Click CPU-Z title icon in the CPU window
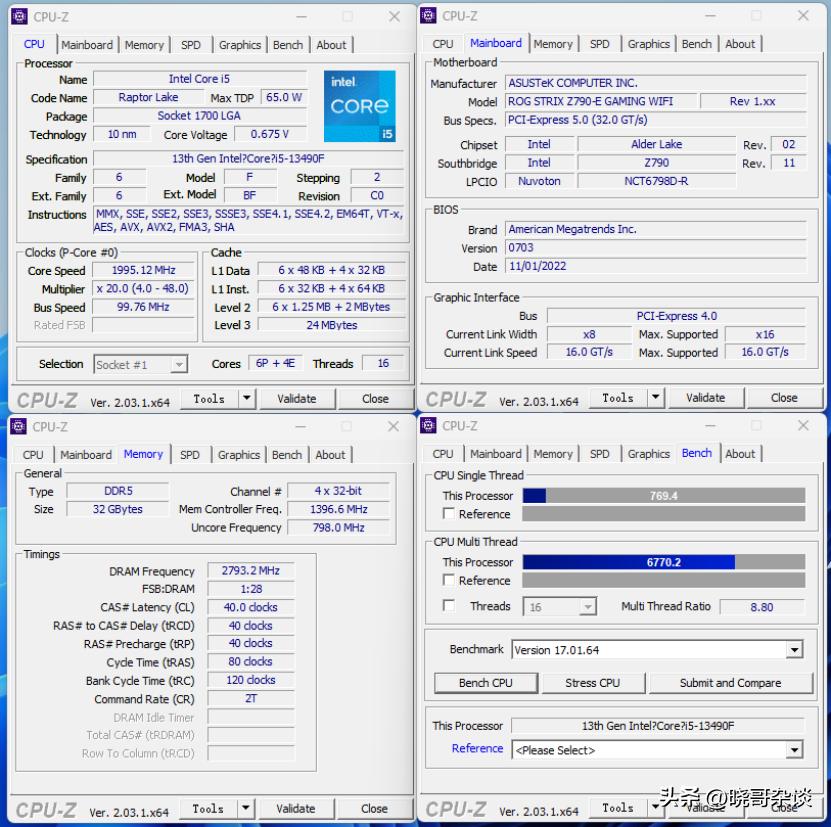 click(x=19, y=17)
